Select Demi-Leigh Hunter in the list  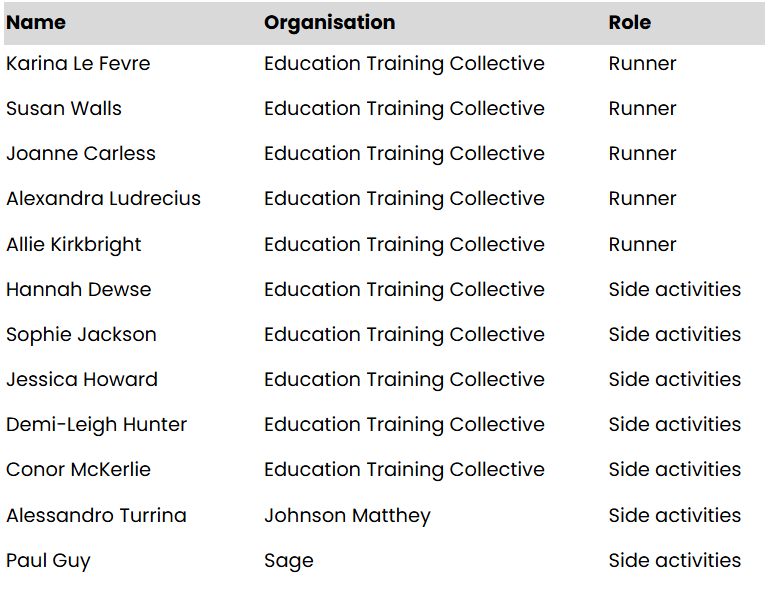pos(96,424)
